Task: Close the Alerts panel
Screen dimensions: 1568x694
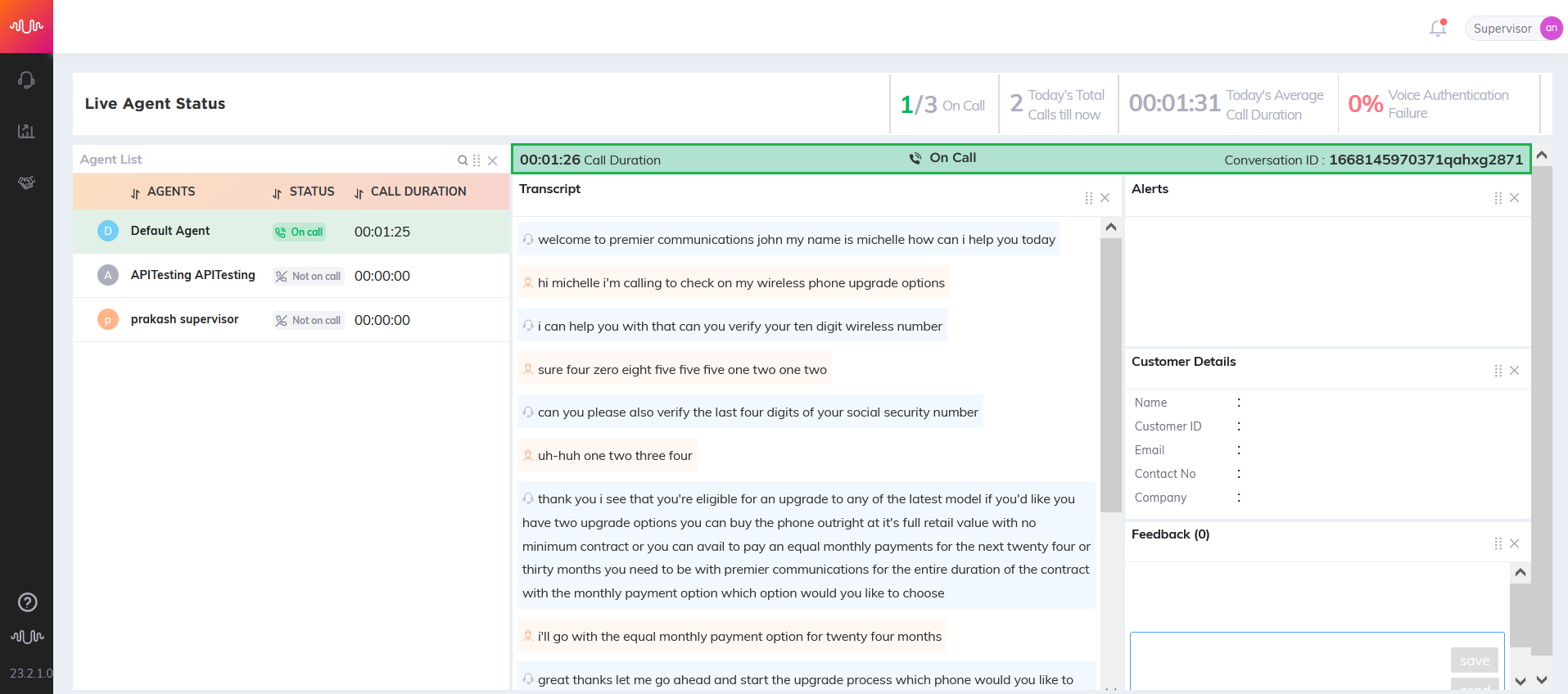Action: point(1514,198)
